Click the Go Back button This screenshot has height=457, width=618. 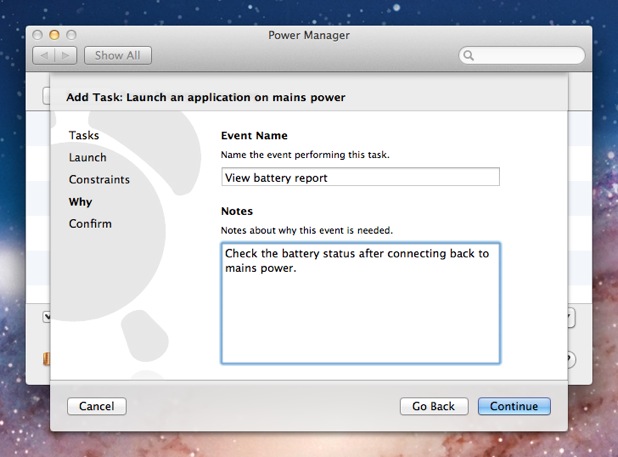point(434,406)
